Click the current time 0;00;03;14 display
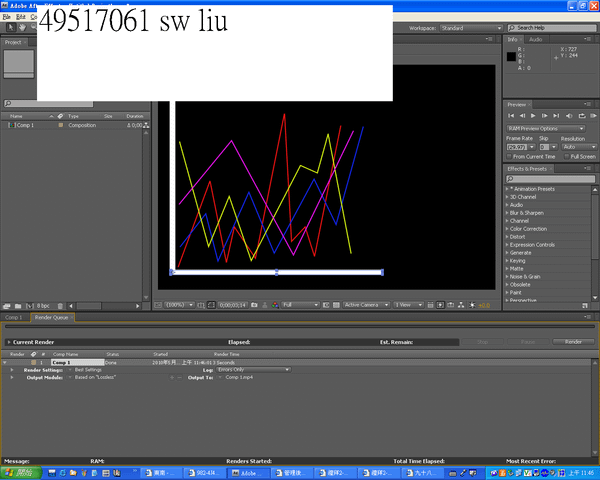The width and height of the screenshot is (600, 480). [232, 305]
